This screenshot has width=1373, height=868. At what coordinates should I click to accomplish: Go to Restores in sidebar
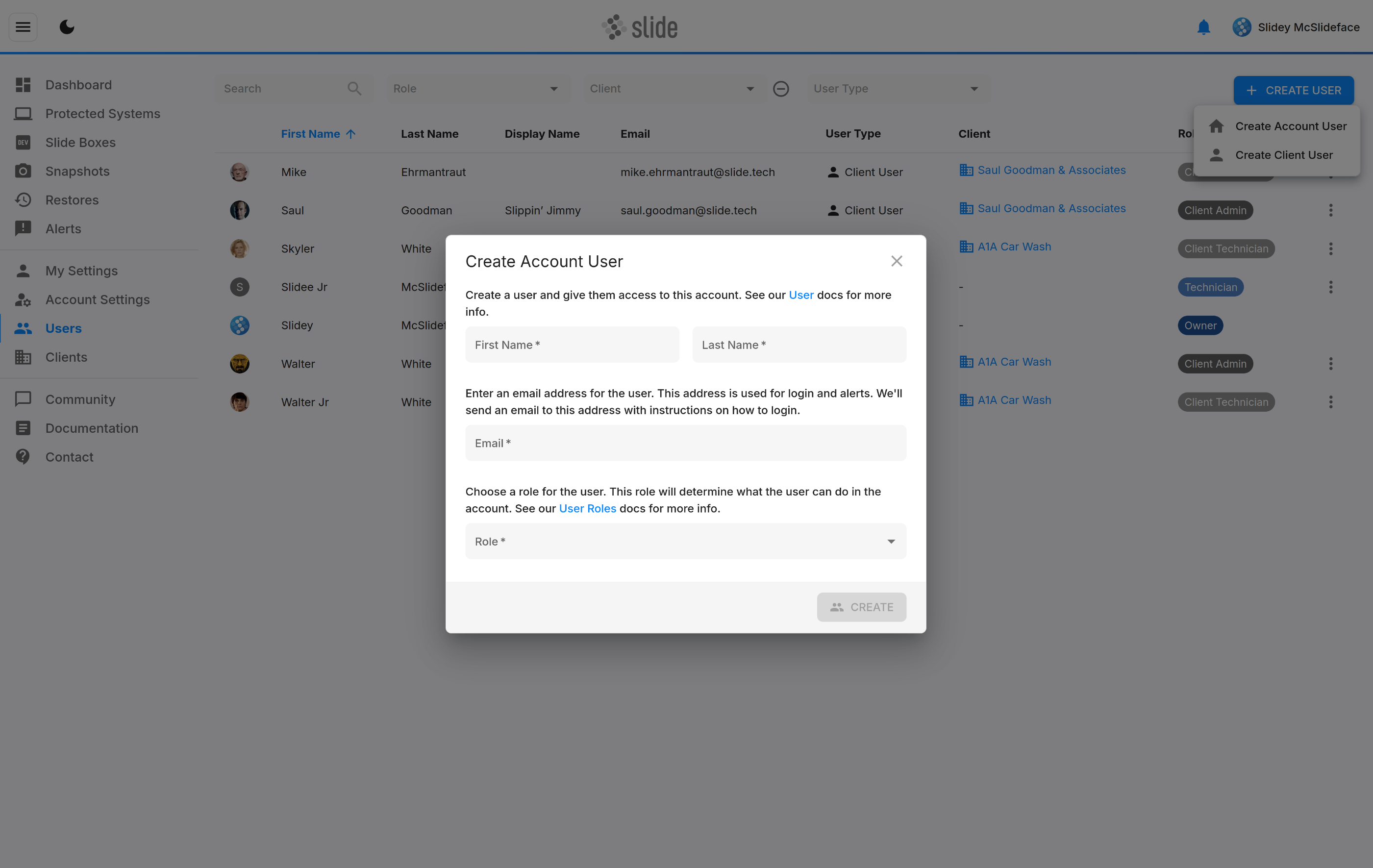pos(72,200)
